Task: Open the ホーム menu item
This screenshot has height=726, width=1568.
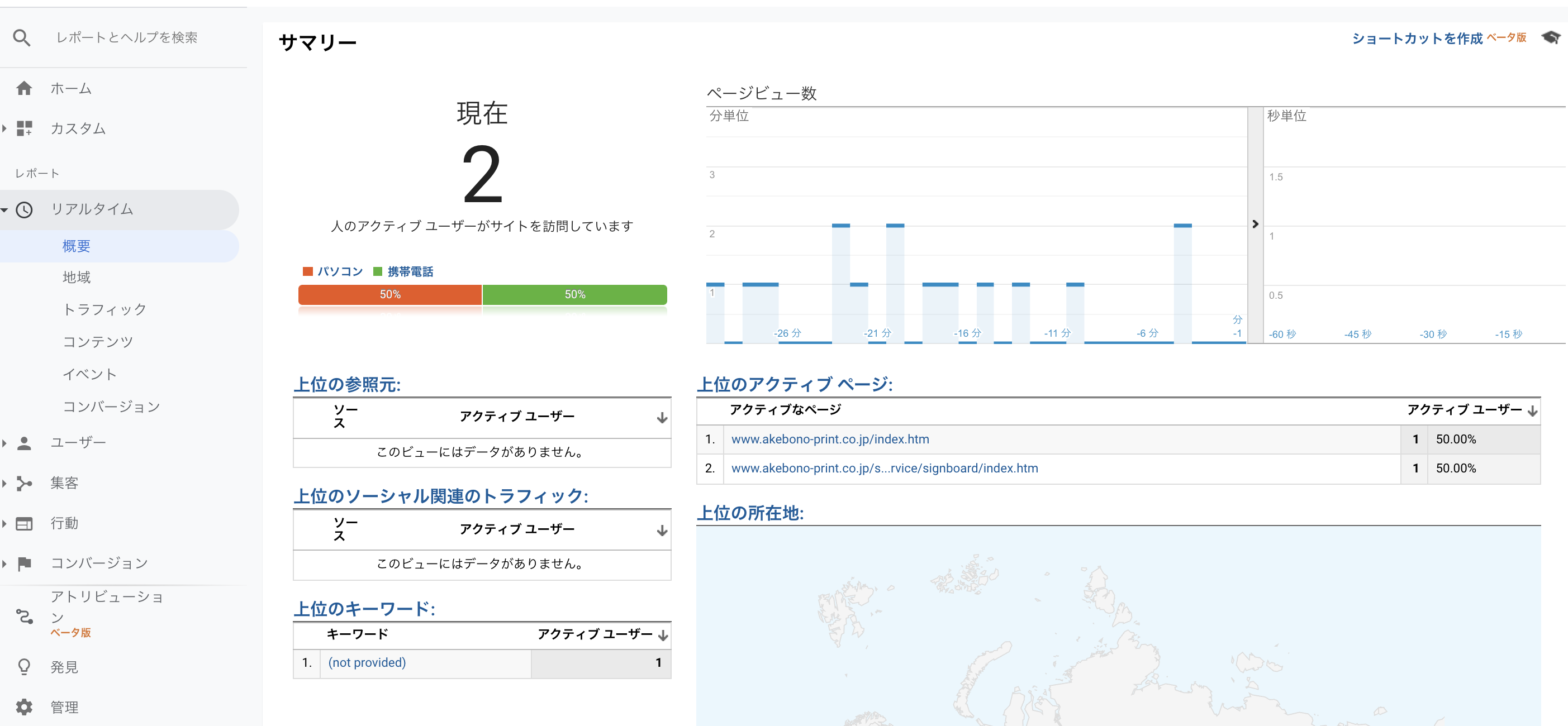Action: [x=70, y=89]
